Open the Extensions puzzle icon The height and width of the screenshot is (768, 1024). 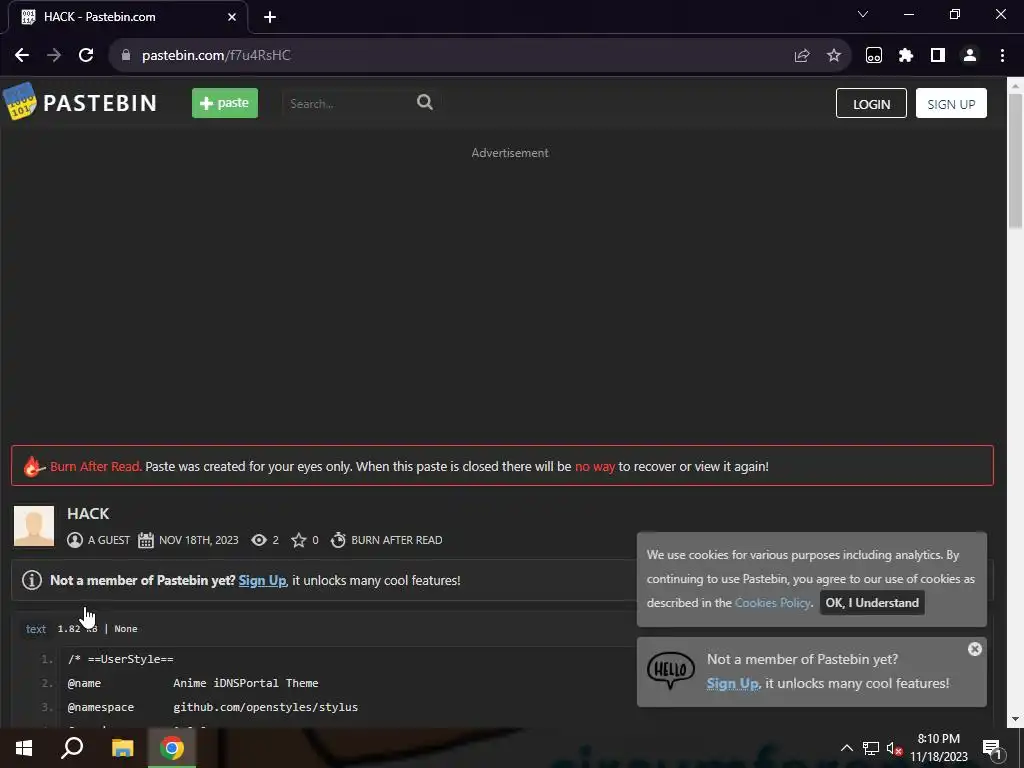pyautogui.click(x=906, y=56)
